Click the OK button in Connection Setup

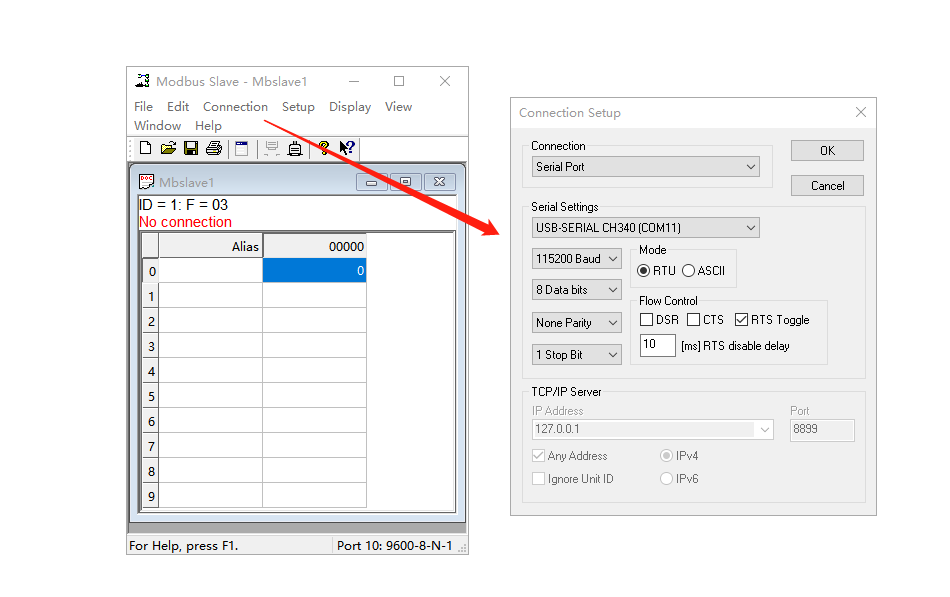pyautogui.click(x=827, y=151)
